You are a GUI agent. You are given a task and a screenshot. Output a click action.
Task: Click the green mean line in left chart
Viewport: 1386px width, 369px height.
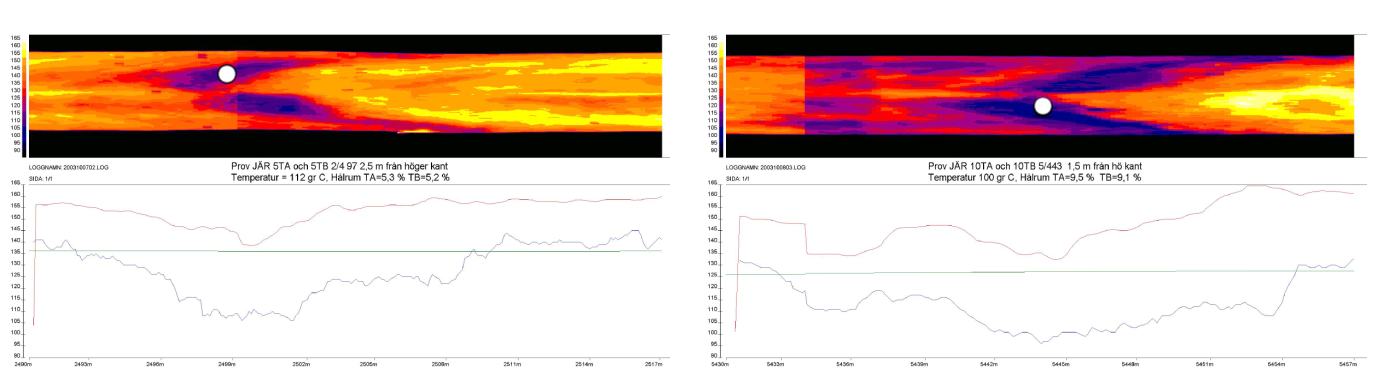point(346,251)
